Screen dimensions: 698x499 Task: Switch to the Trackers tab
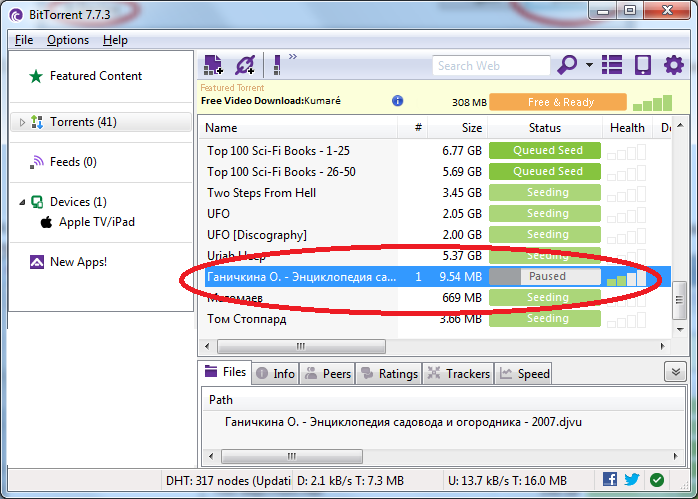(x=459, y=374)
